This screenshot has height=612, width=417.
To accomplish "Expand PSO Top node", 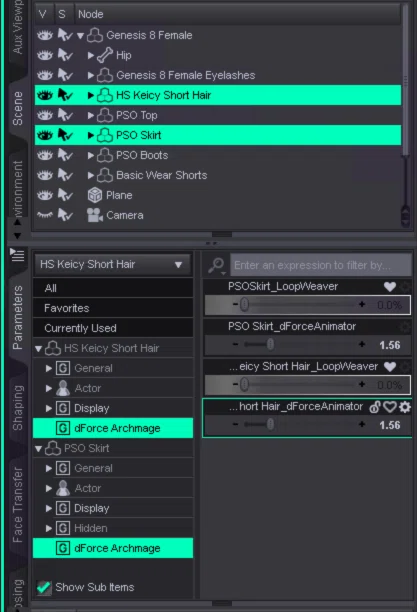I will 91,116.
